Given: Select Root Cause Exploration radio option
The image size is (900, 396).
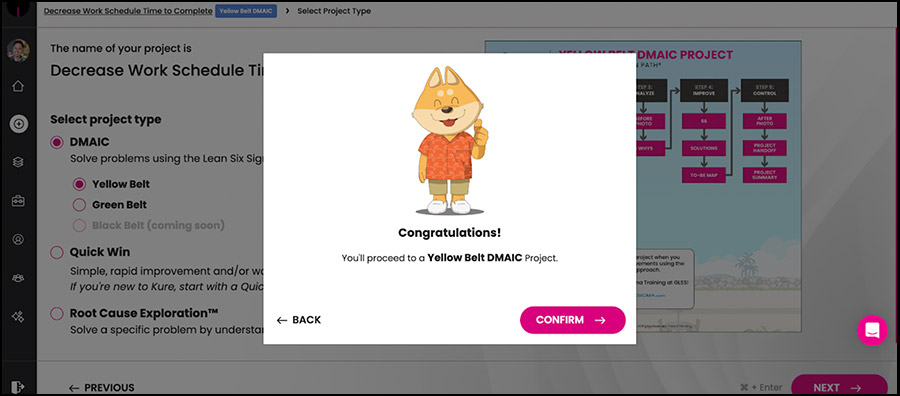Looking at the screenshot, I should tap(57, 314).
